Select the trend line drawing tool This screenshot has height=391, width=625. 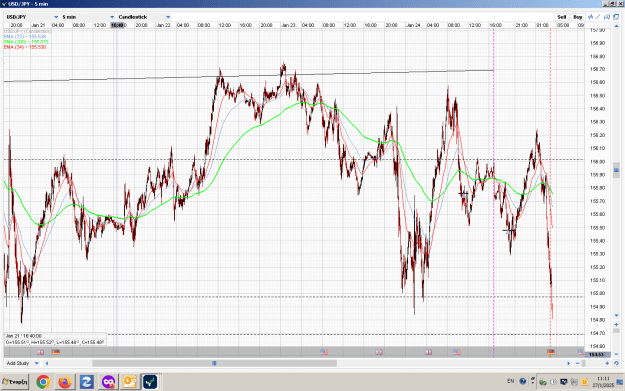tap(598, 17)
